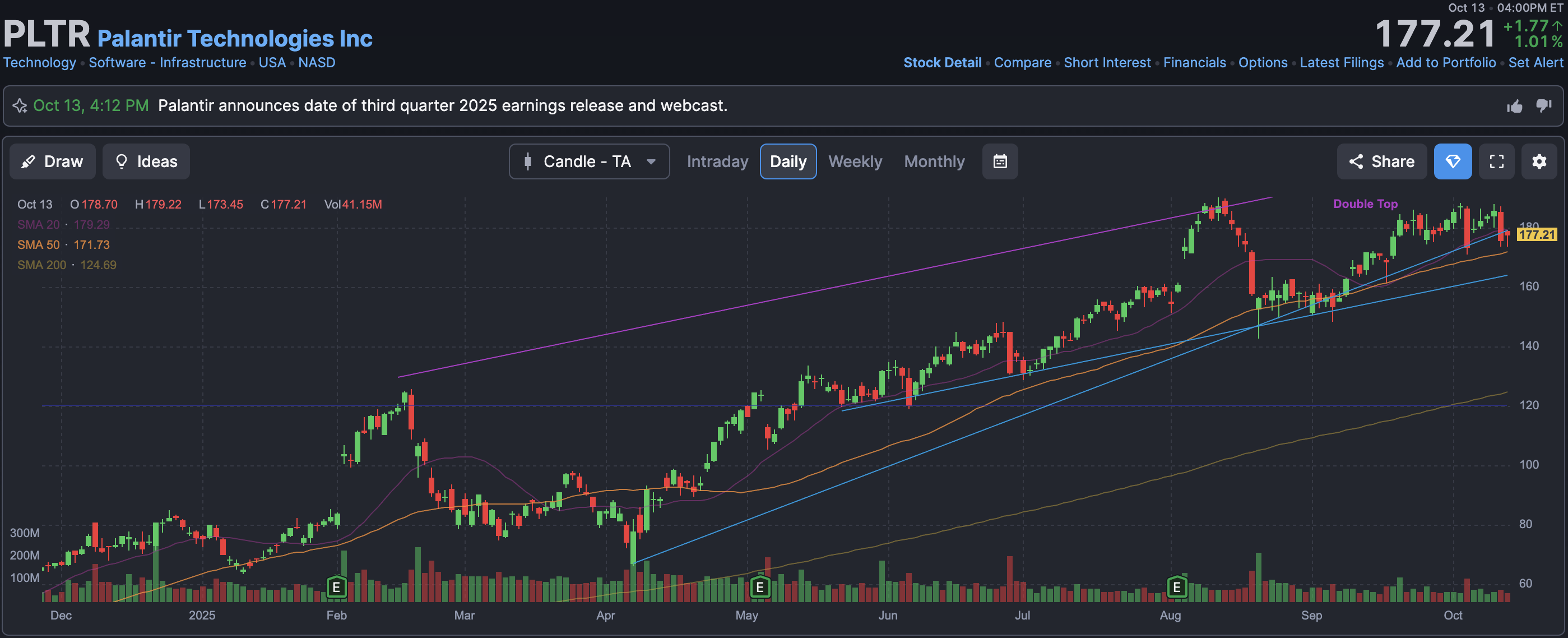Open the Short Interest page
The image size is (1568, 638).
[1107, 63]
